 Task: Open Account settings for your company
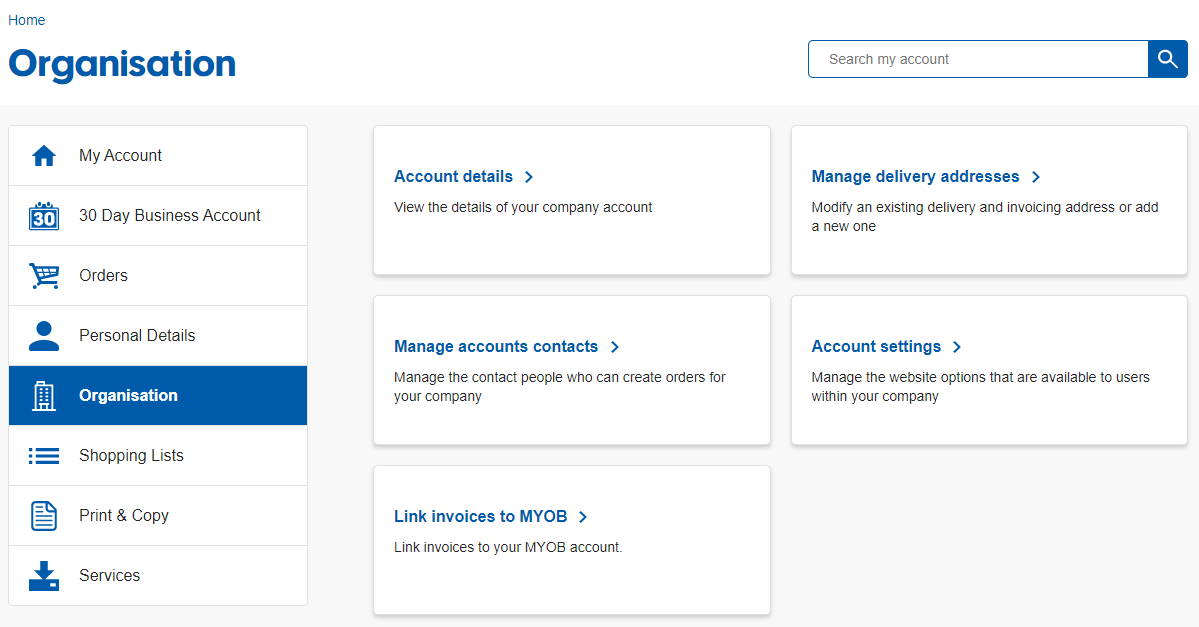[x=876, y=346]
